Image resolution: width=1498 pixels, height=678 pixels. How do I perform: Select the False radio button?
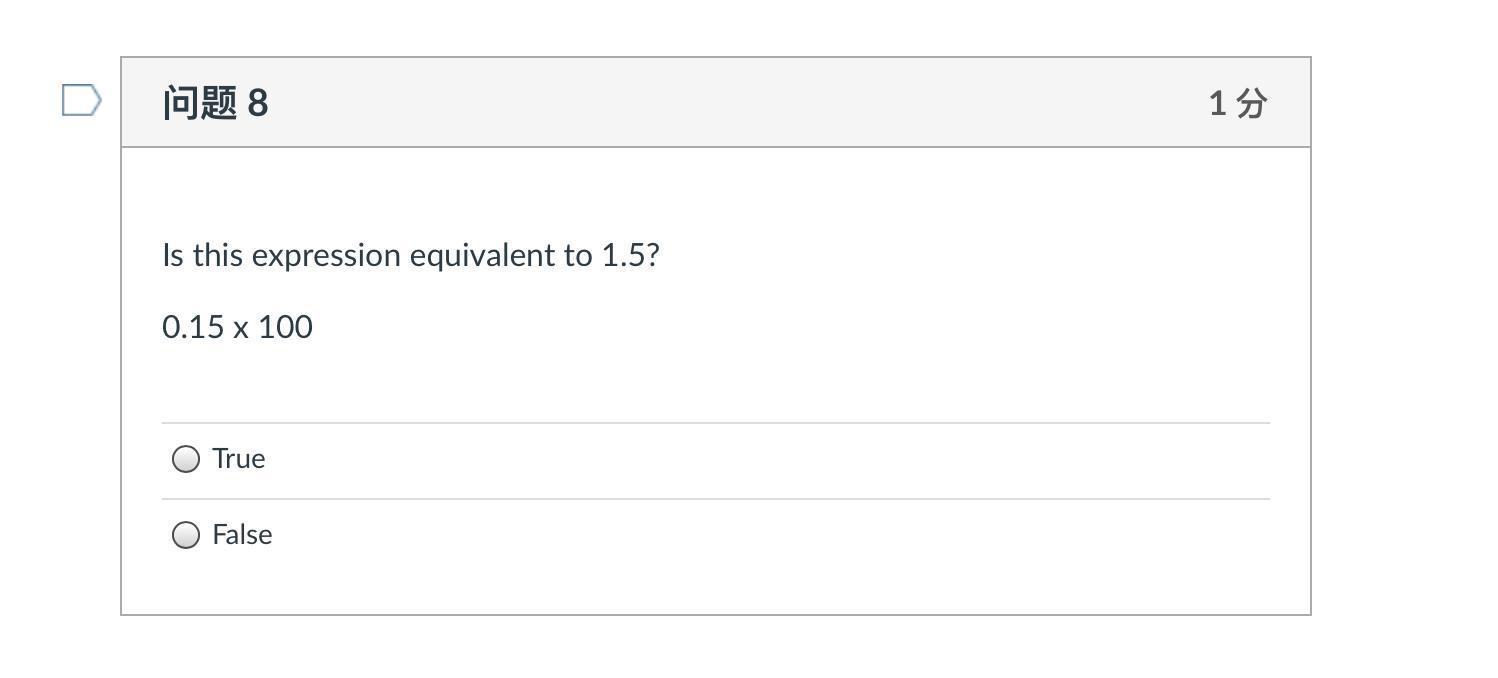[186, 535]
